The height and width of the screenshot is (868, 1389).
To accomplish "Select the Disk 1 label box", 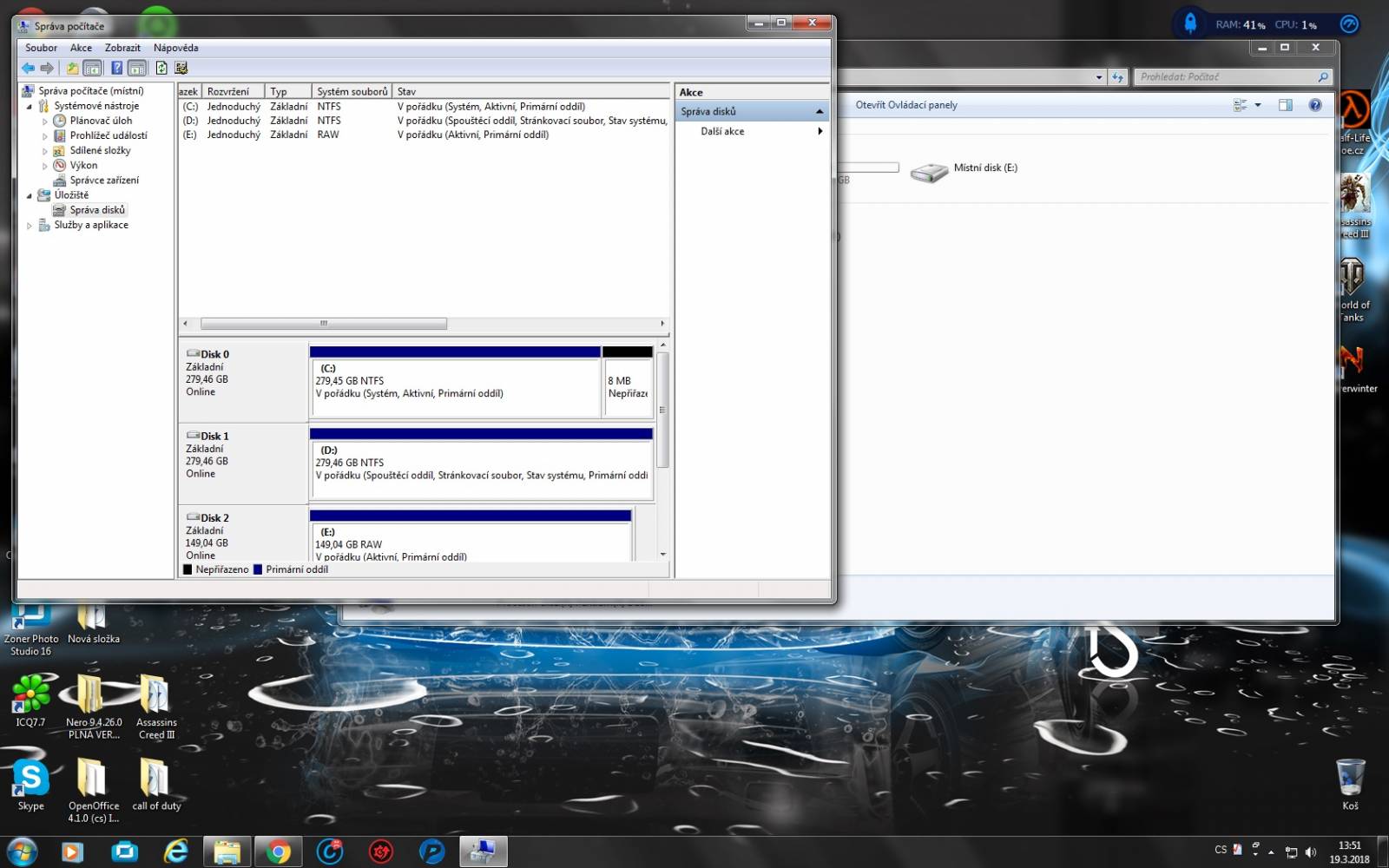I will coord(243,464).
